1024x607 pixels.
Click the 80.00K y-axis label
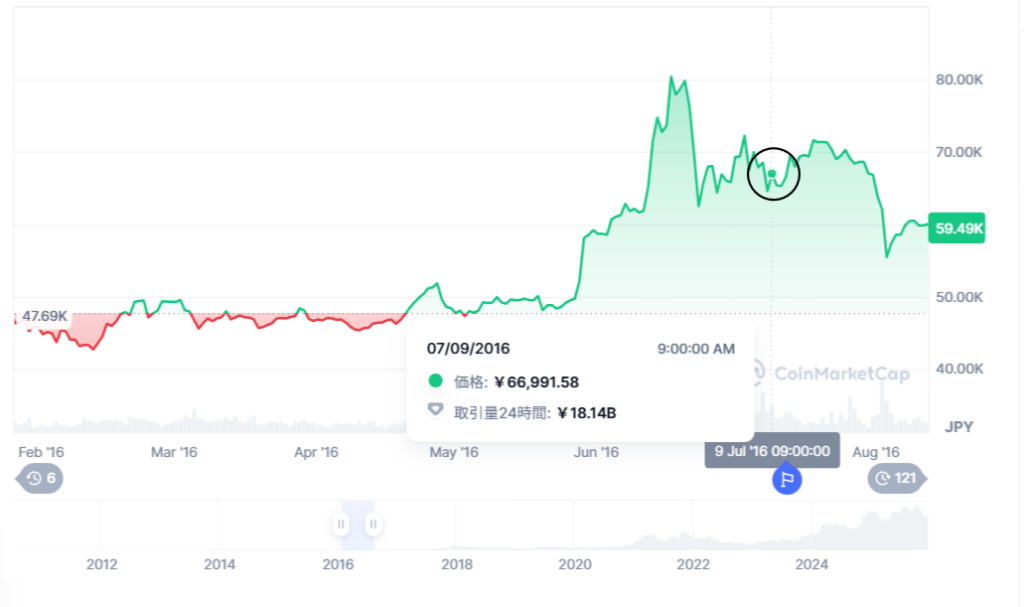959,80
